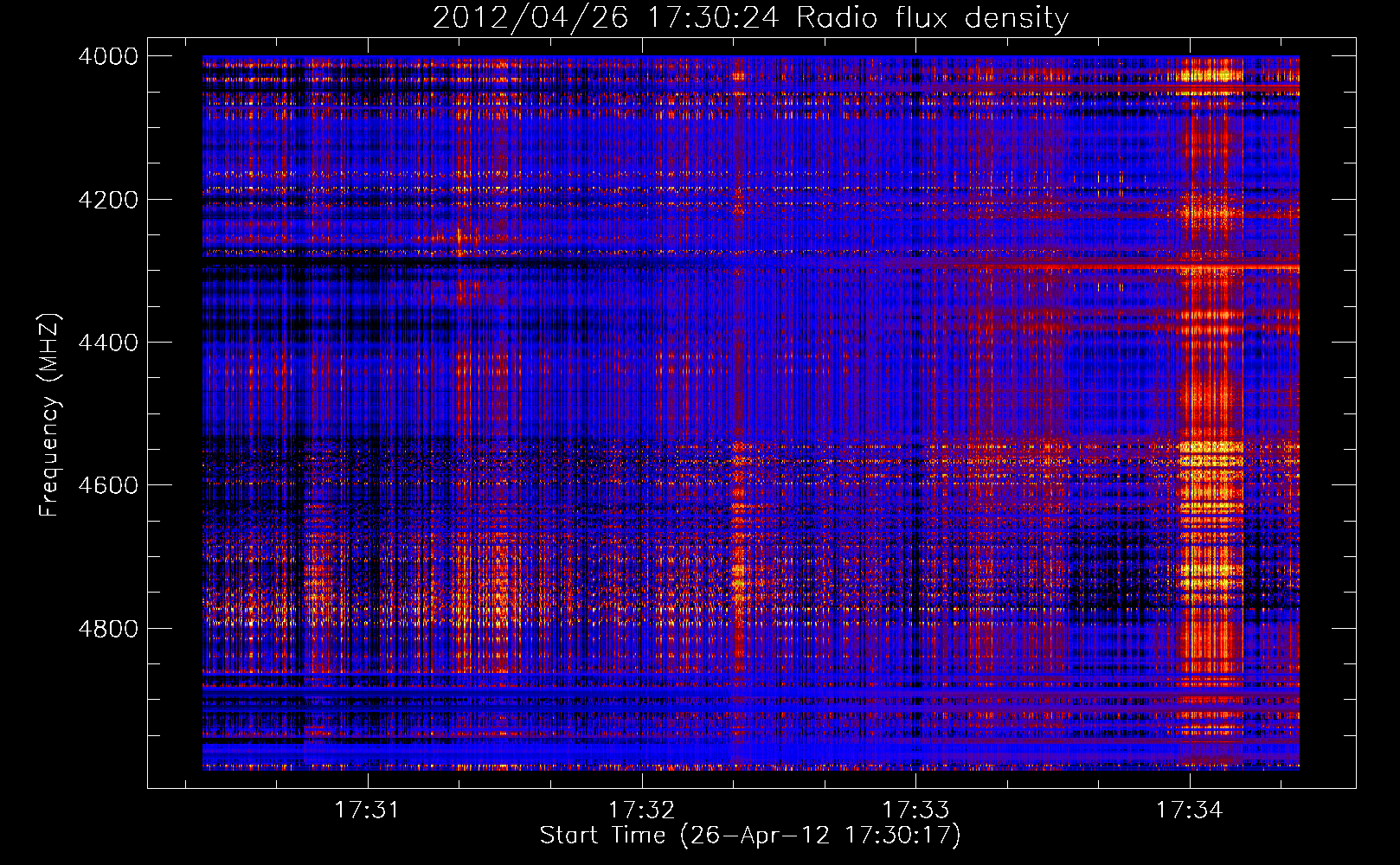Click the 17:32 time axis label
Image resolution: width=1400 pixels, height=865 pixels.
641,810
